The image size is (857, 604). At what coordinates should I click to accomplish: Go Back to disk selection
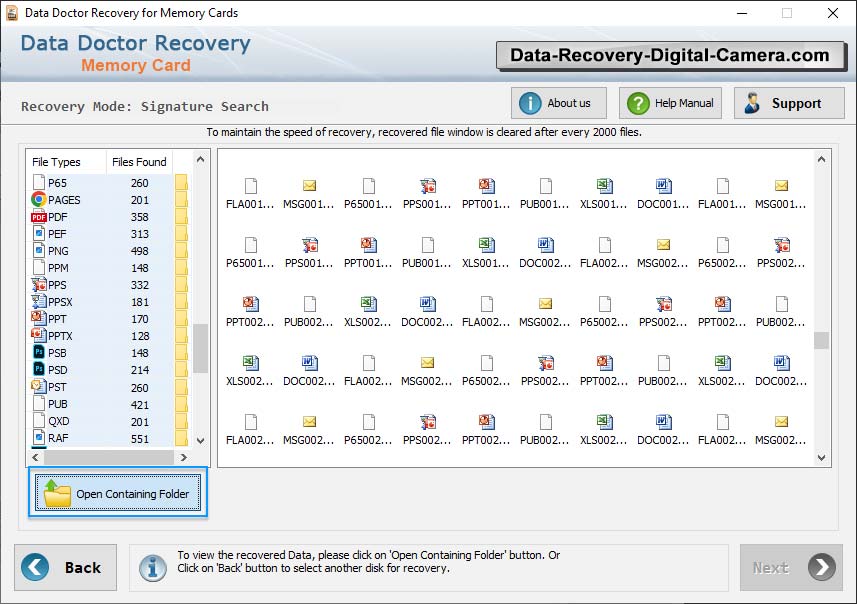point(66,567)
